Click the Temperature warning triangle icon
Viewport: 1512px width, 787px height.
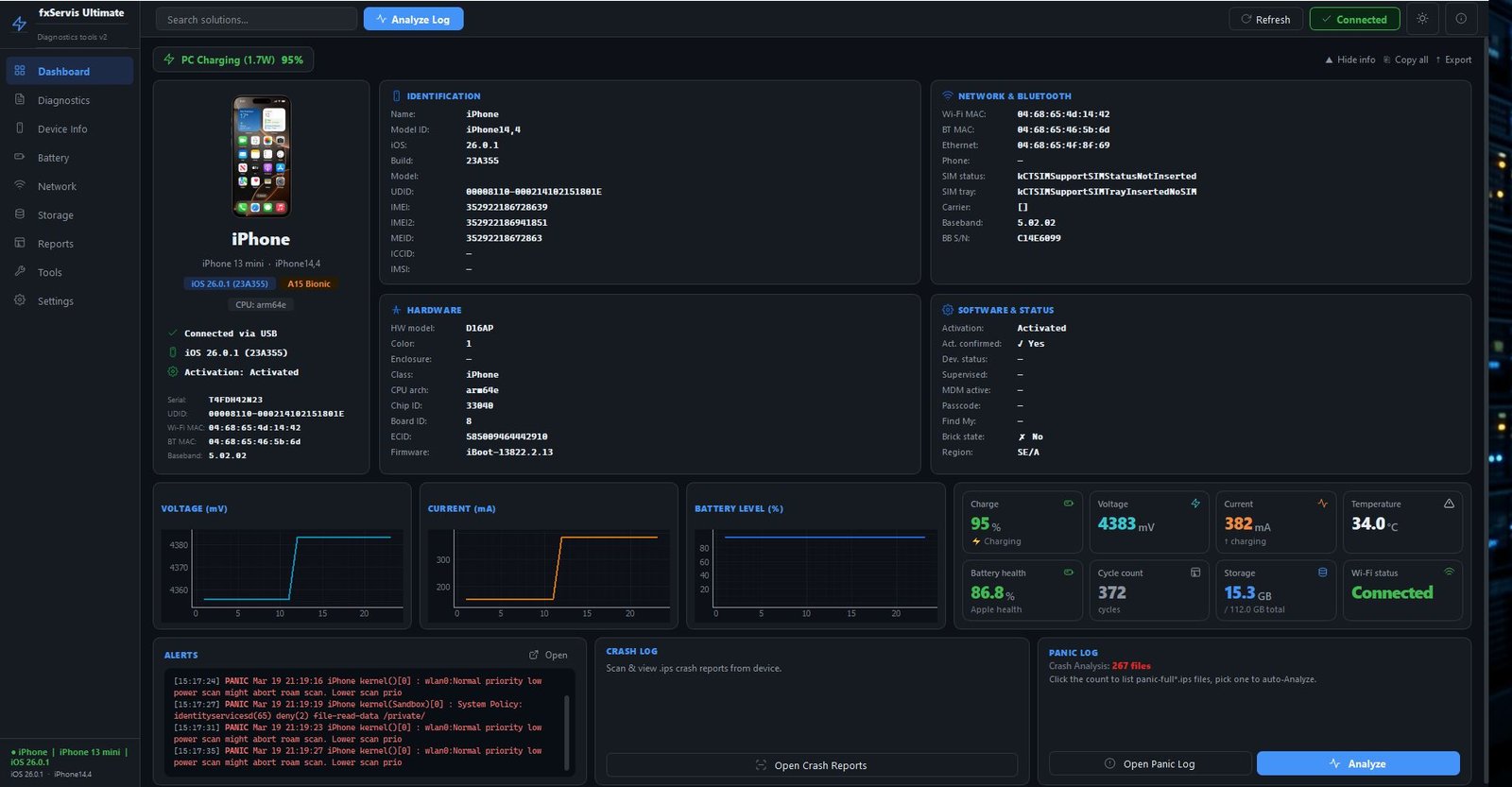pos(1449,504)
